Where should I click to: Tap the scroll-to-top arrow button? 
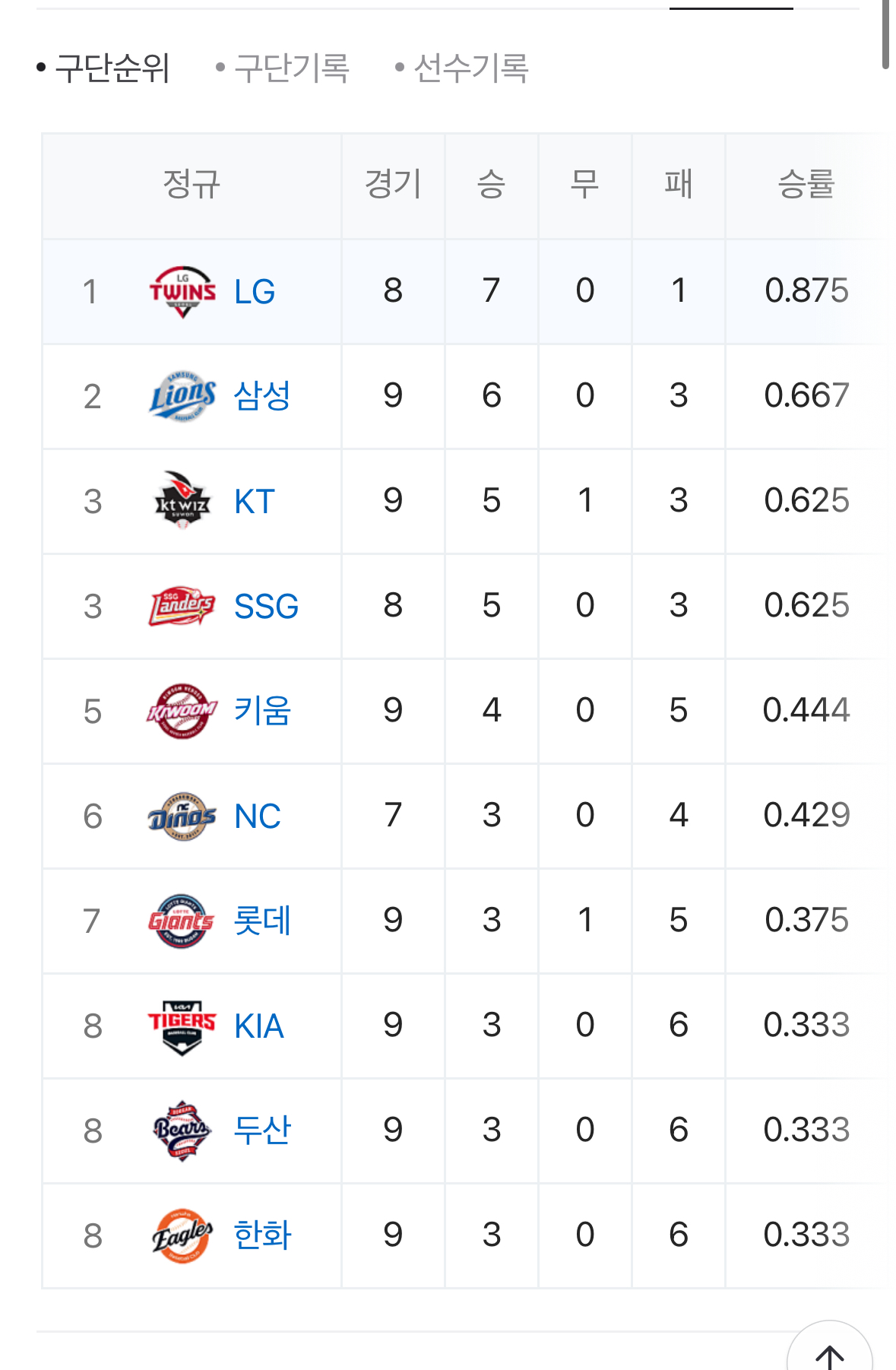tap(829, 1353)
